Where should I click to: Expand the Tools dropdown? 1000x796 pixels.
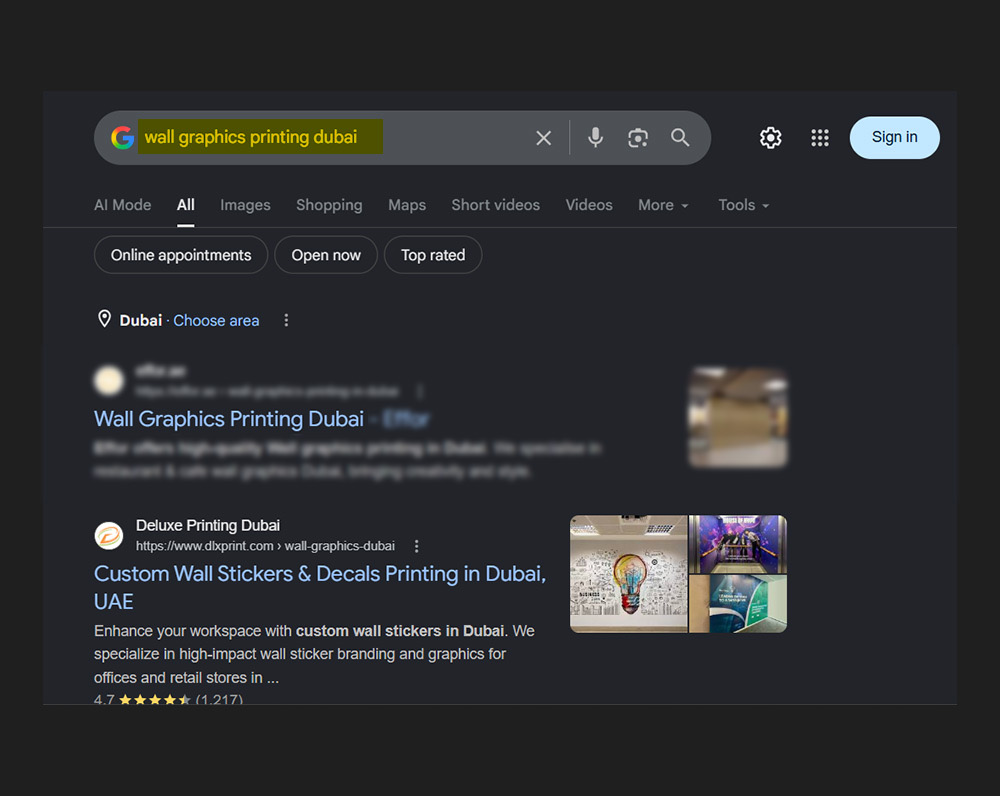[744, 205]
